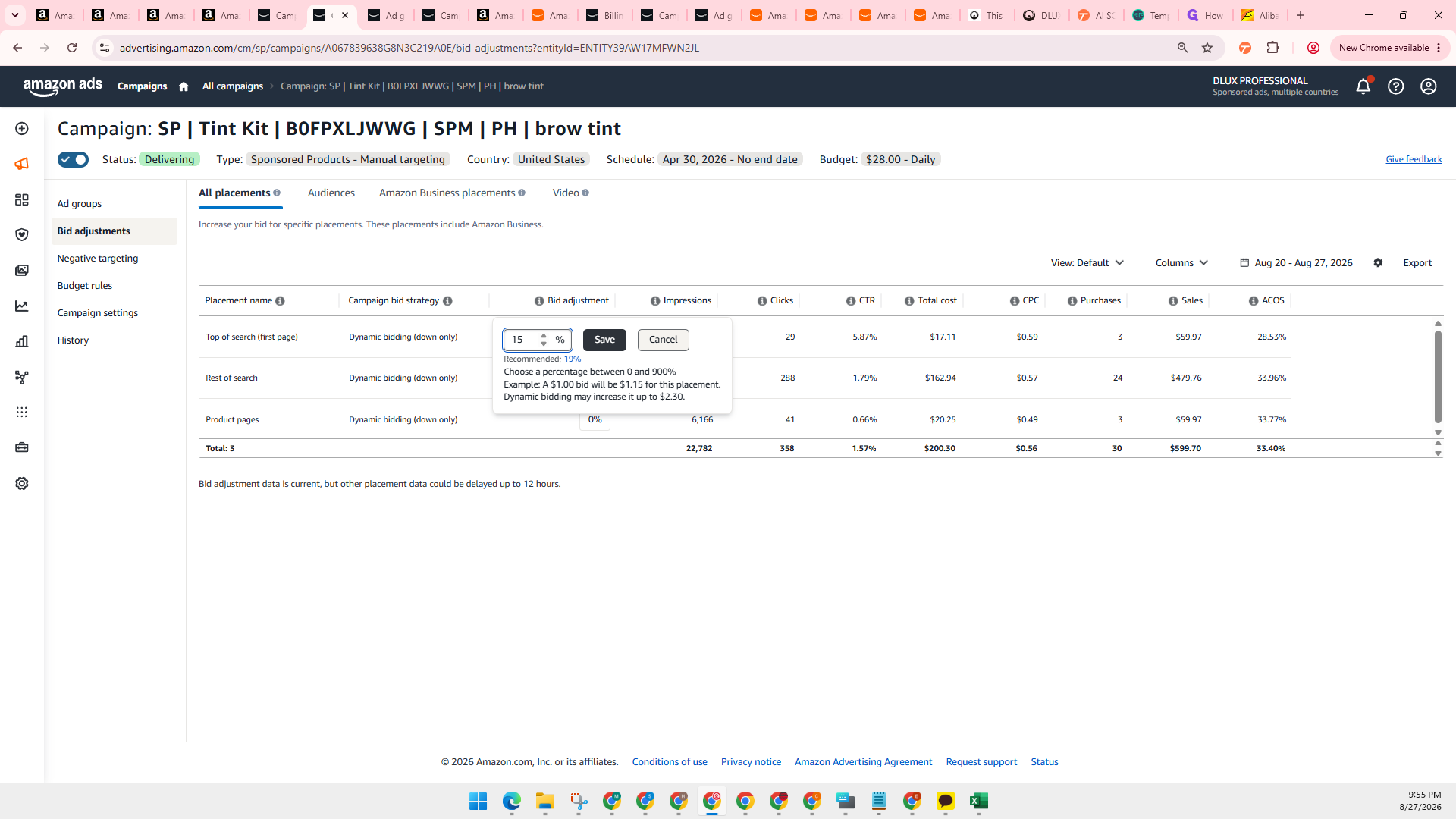
Task: Click the Export button
Action: pyautogui.click(x=1417, y=263)
